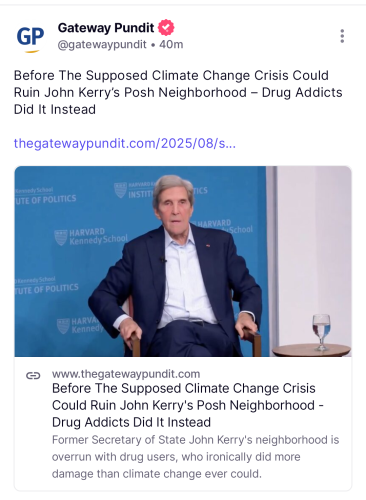Click the Harvard Kennedy School shield logo

[61, 237]
